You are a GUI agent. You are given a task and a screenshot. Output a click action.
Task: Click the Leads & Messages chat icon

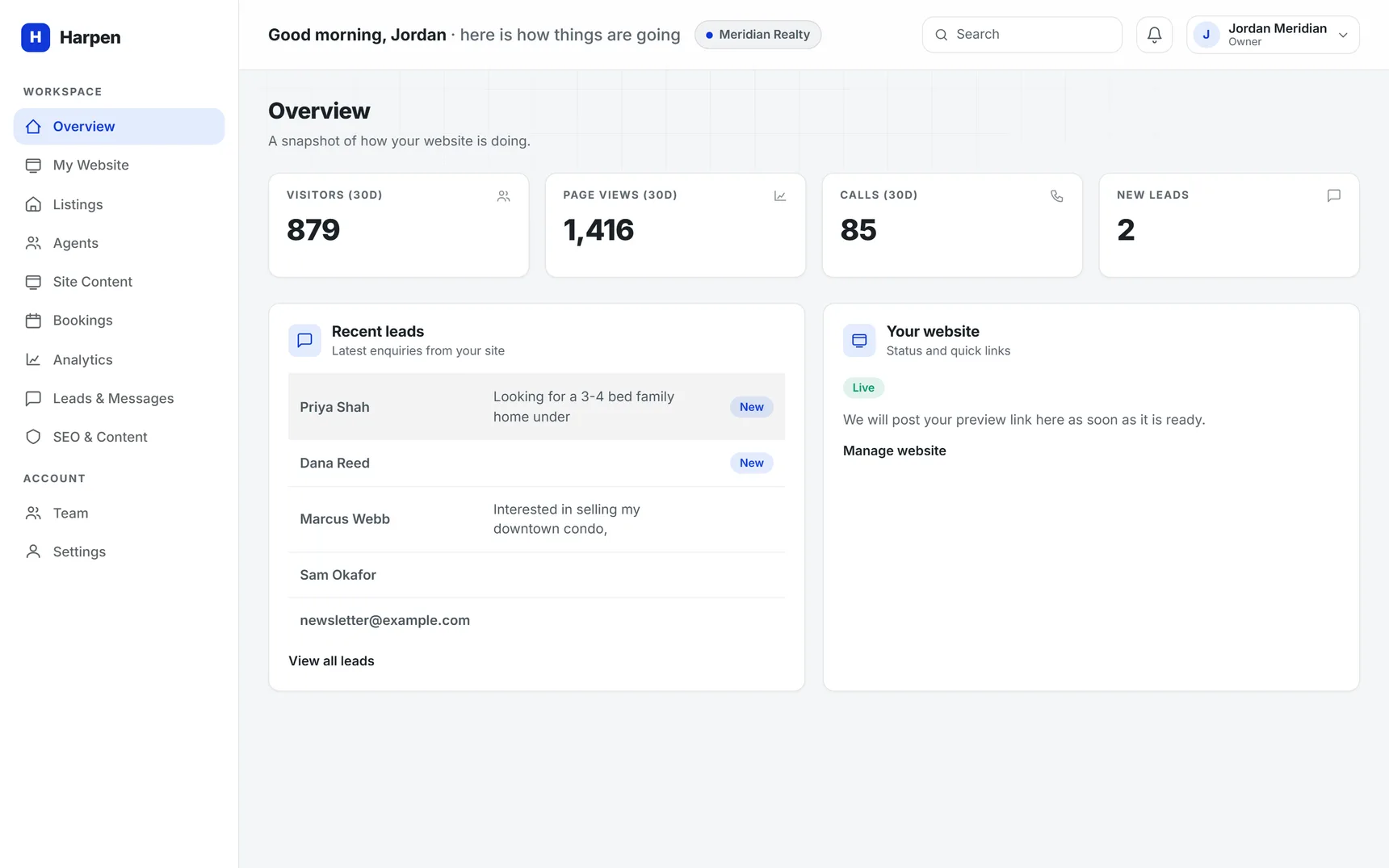[x=33, y=398]
